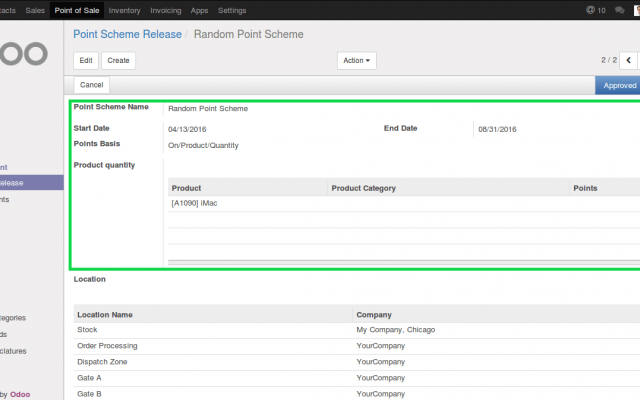
Task: Follow the Point Scheme Release breadcrumb link
Action: coord(127,34)
